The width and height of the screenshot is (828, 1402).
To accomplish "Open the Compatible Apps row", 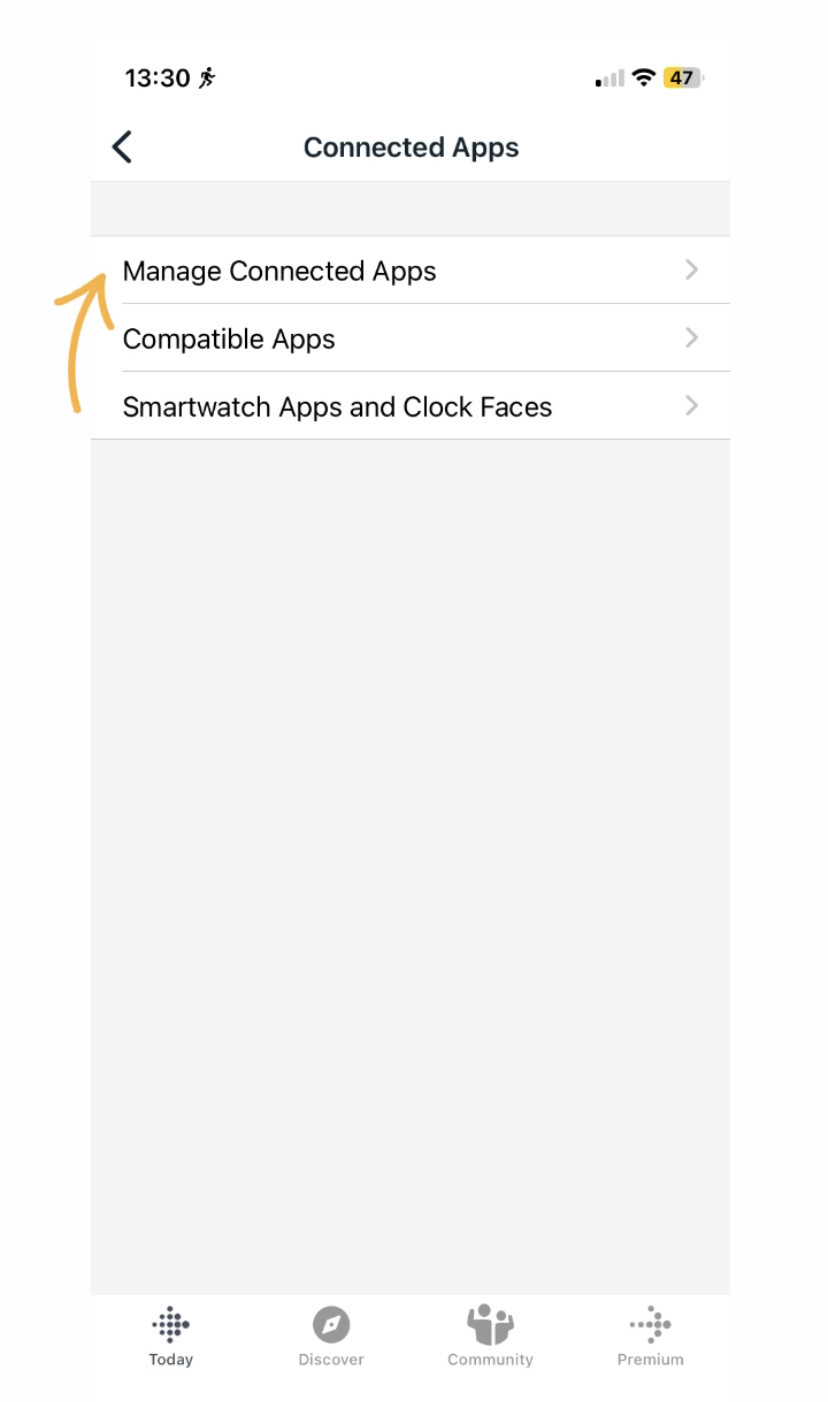I will tap(410, 338).
